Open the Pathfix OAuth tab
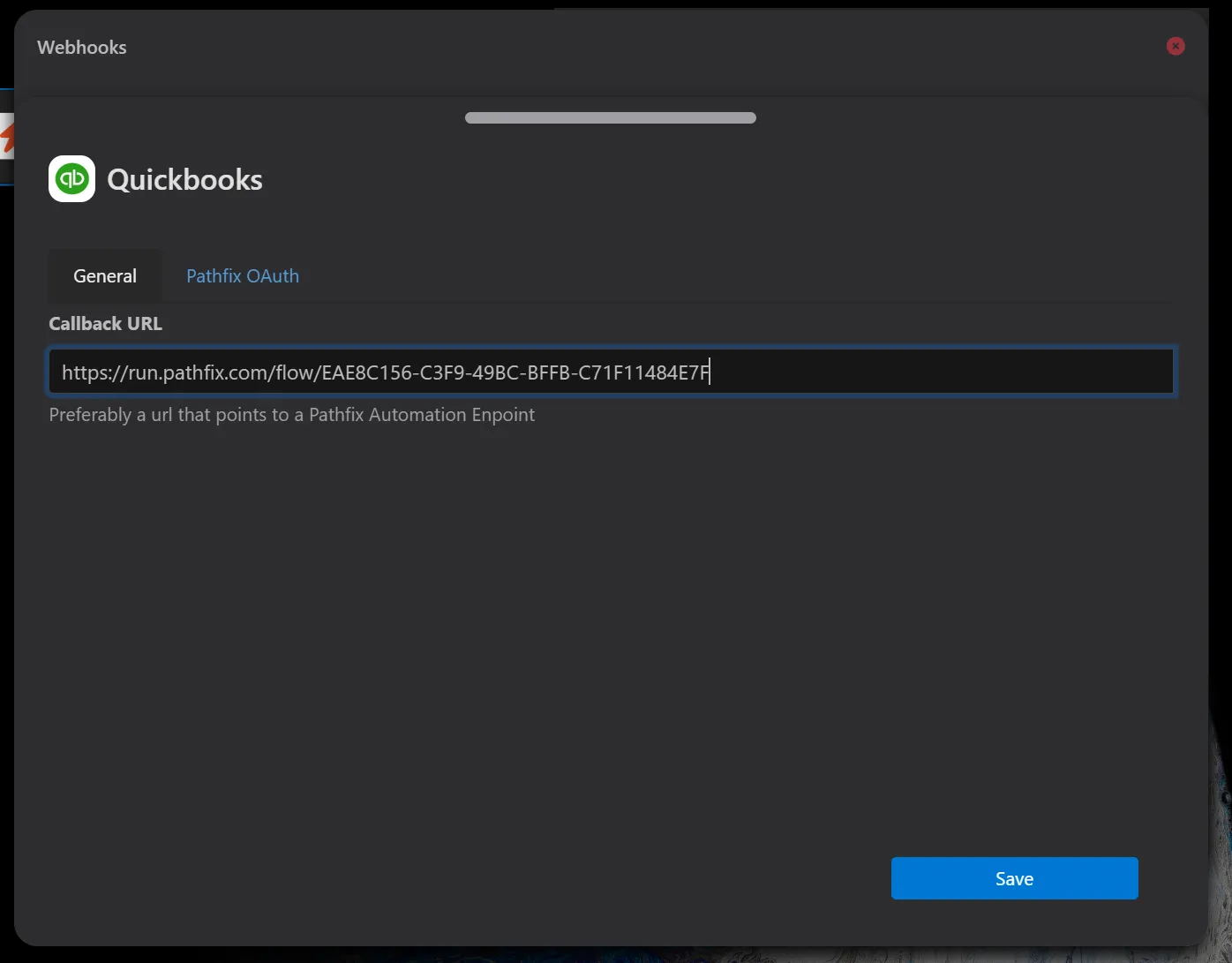 click(243, 276)
